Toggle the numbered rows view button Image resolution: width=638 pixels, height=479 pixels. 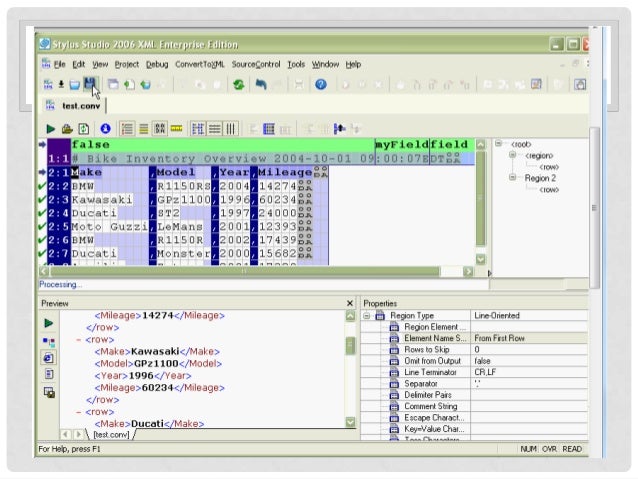127,129
